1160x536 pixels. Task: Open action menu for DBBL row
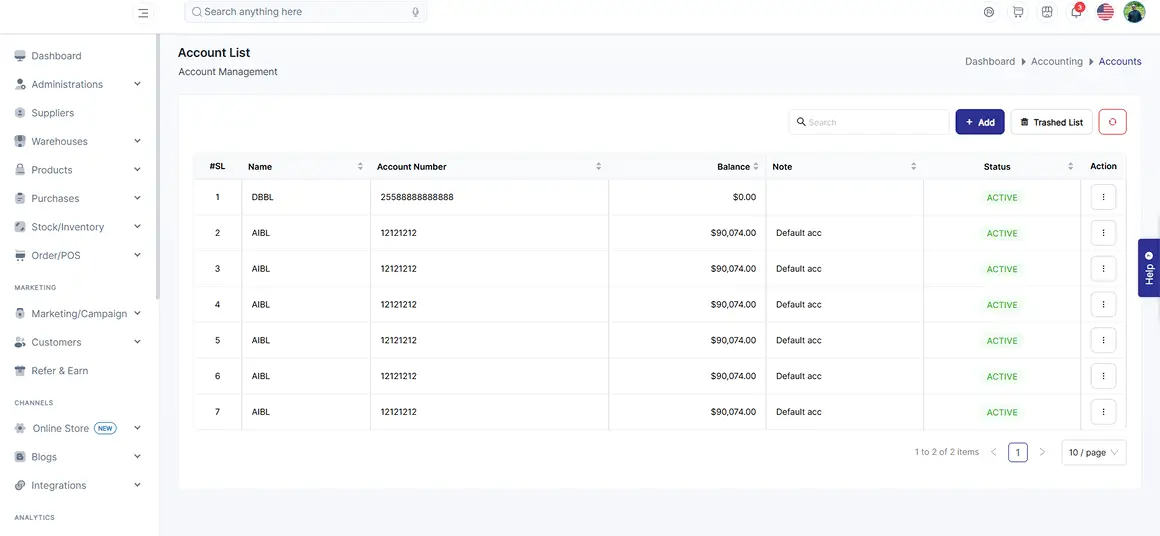click(1103, 197)
